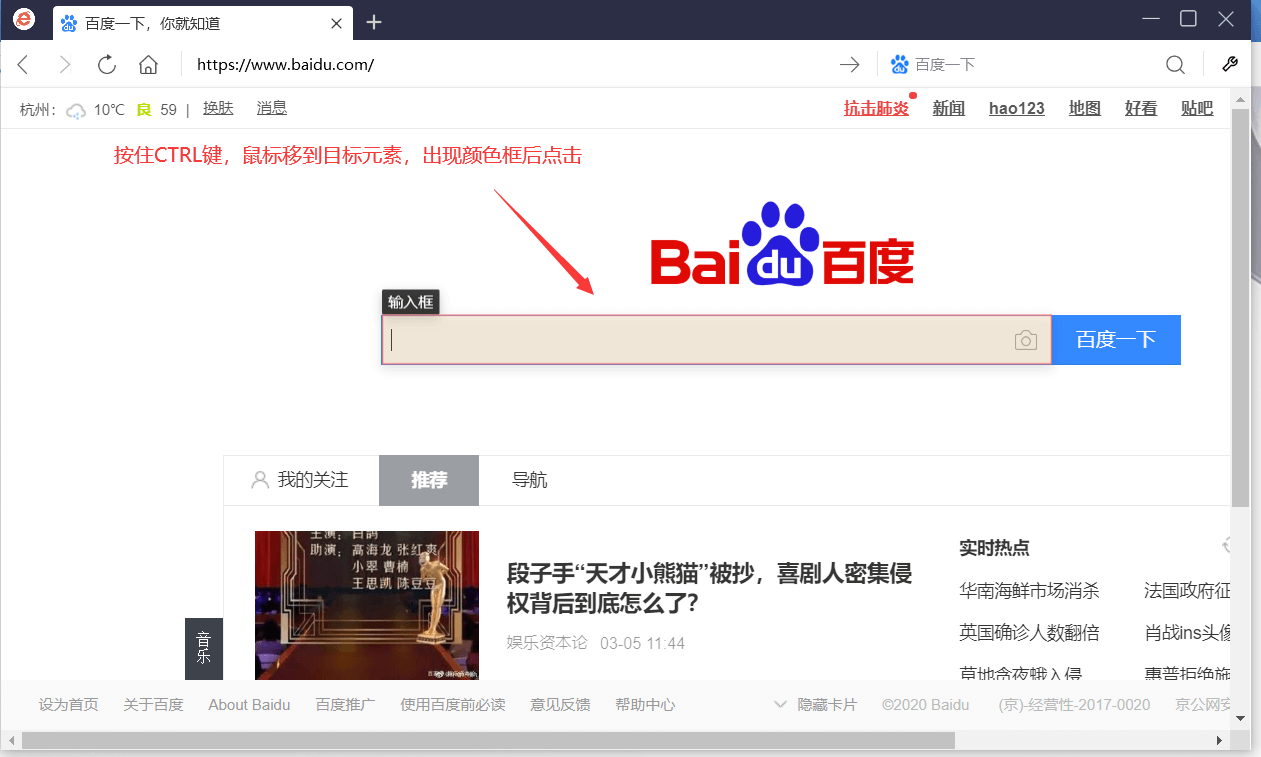Click 意见反馈 footer link
The width and height of the screenshot is (1261, 757).
pos(560,705)
